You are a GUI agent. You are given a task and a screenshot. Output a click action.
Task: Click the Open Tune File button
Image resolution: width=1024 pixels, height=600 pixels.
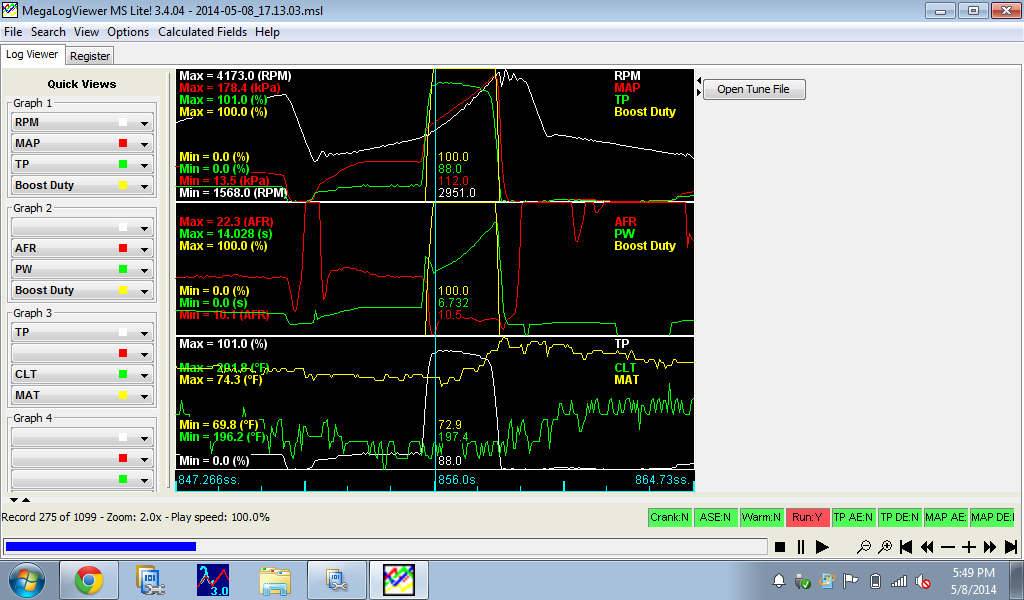[753, 89]
